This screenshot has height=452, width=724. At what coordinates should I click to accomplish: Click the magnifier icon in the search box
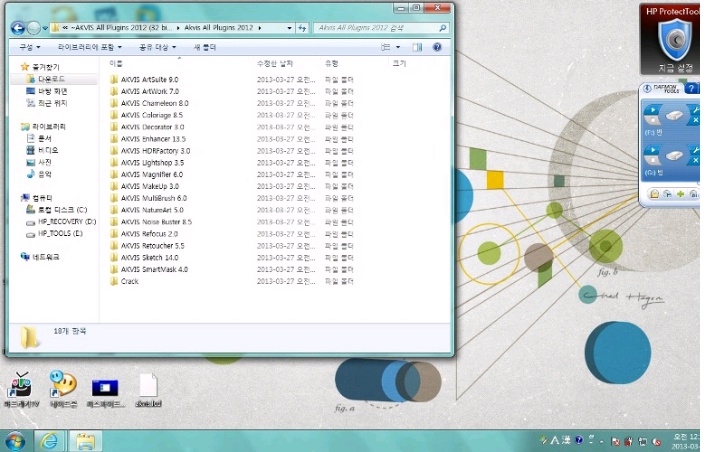pyautogui.click(x=442, y=28)
